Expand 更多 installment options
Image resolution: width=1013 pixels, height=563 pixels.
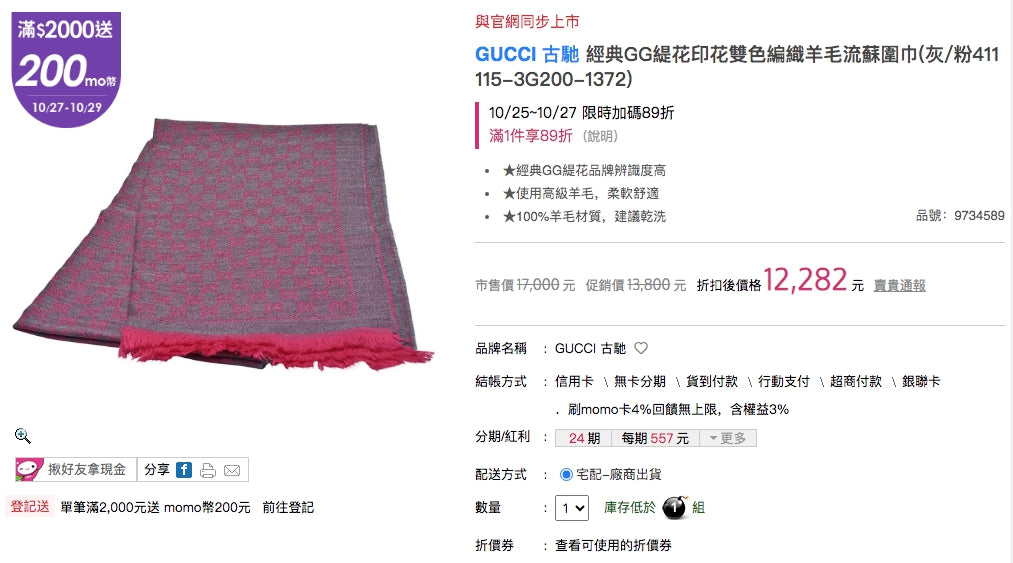pyautogui.click(x=728, y=438)
